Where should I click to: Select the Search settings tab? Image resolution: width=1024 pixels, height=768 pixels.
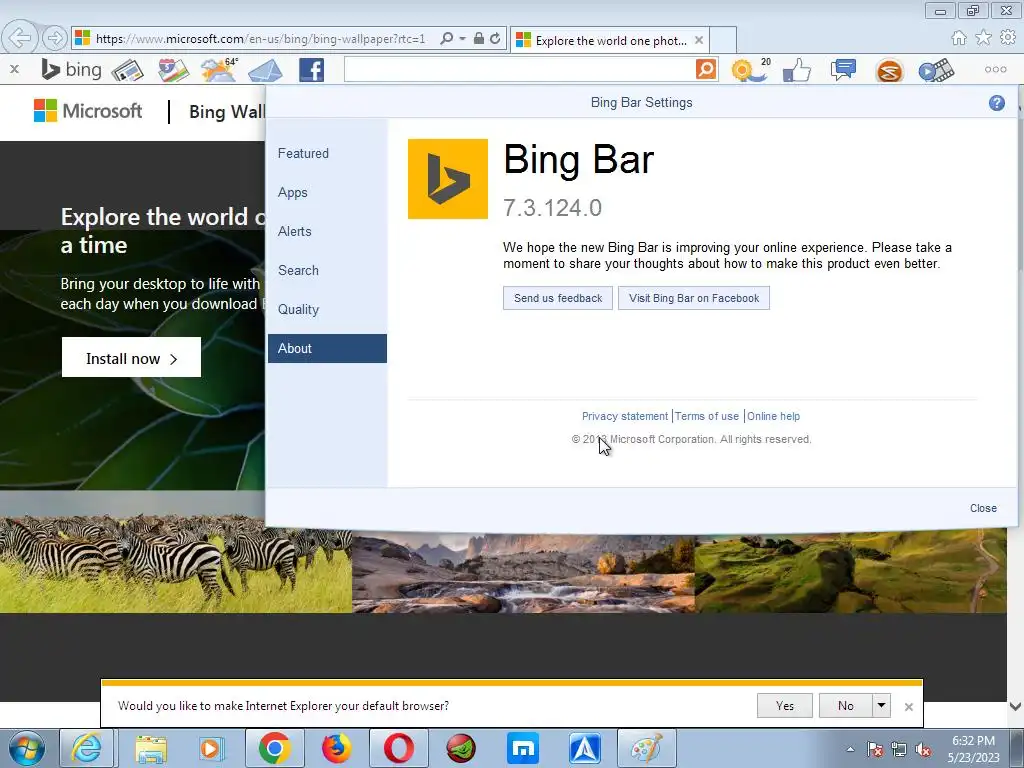327,270
